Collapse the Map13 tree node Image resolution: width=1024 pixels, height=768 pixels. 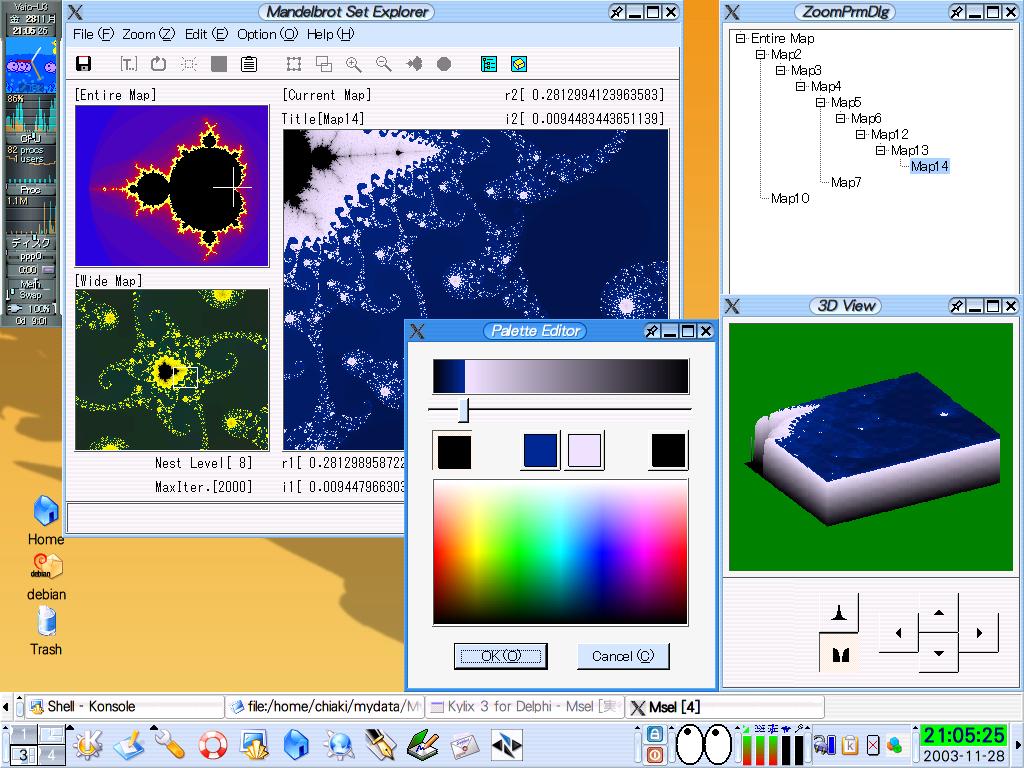pyautogui.click(x=881, y=151)
